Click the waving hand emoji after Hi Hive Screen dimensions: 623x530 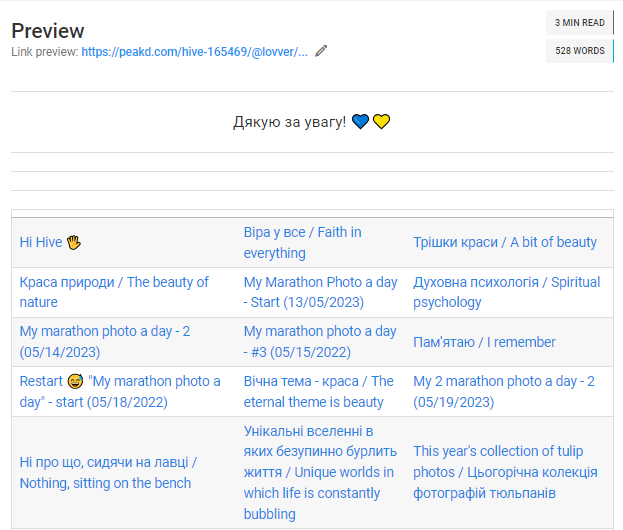click(x=74, y=242)
